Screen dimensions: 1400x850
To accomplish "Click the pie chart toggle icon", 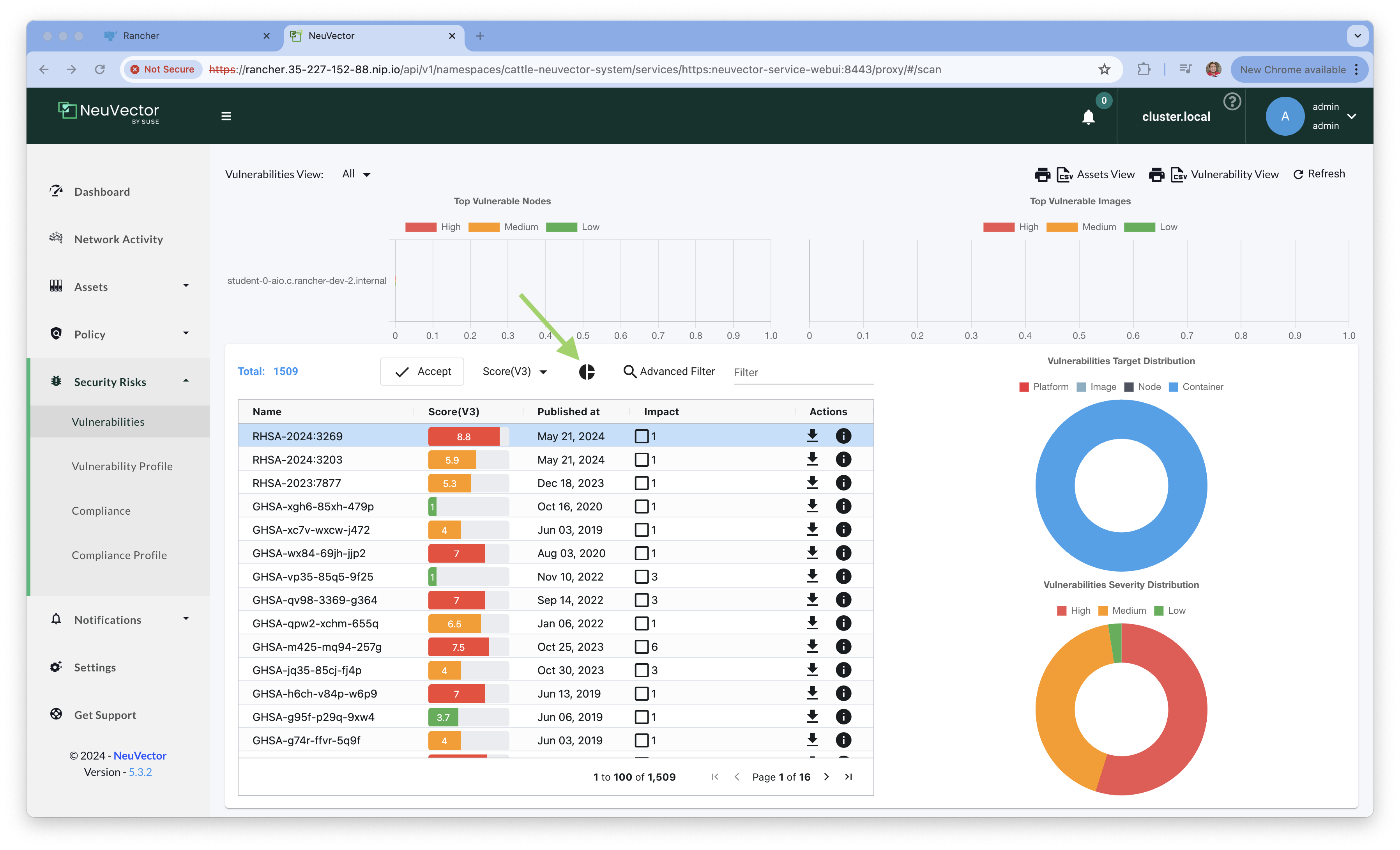I will (586, 372).
